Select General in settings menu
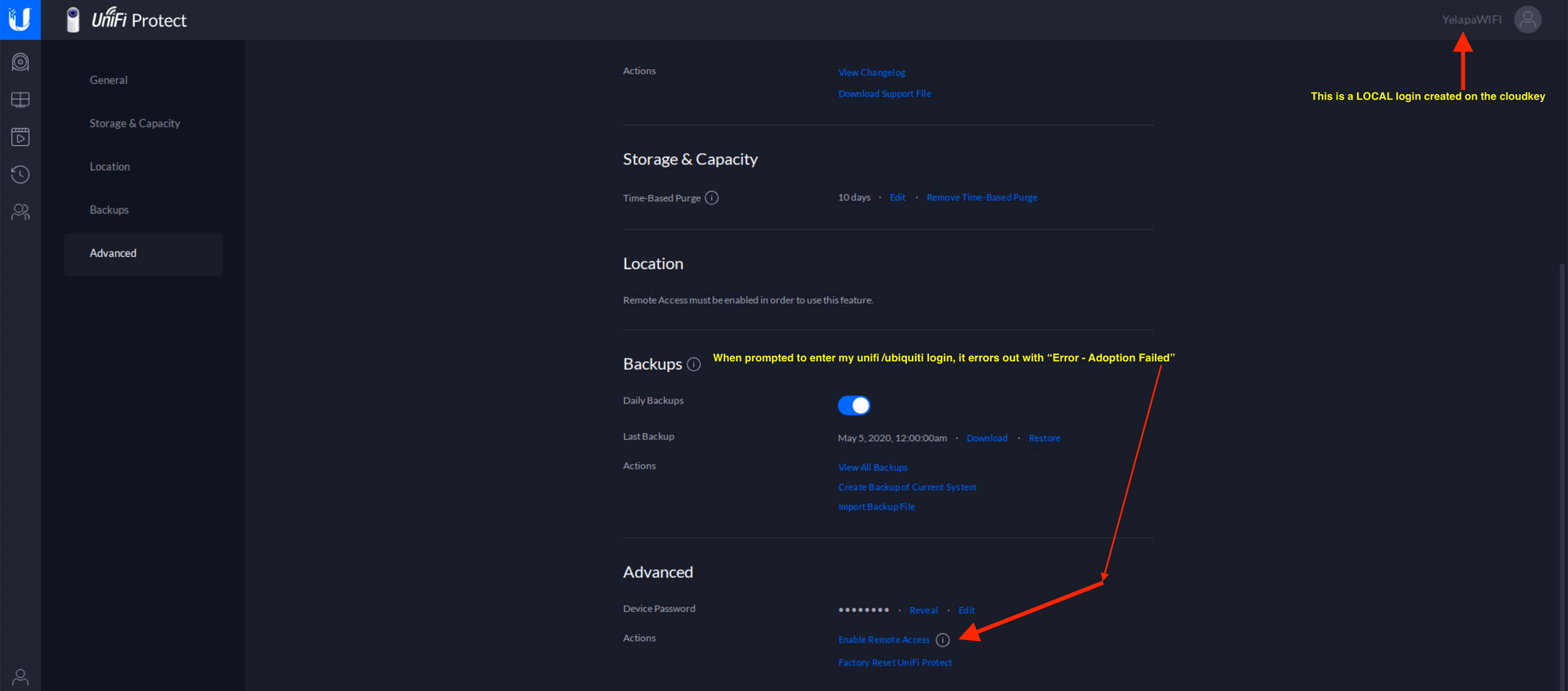 (x=108, y=80)
